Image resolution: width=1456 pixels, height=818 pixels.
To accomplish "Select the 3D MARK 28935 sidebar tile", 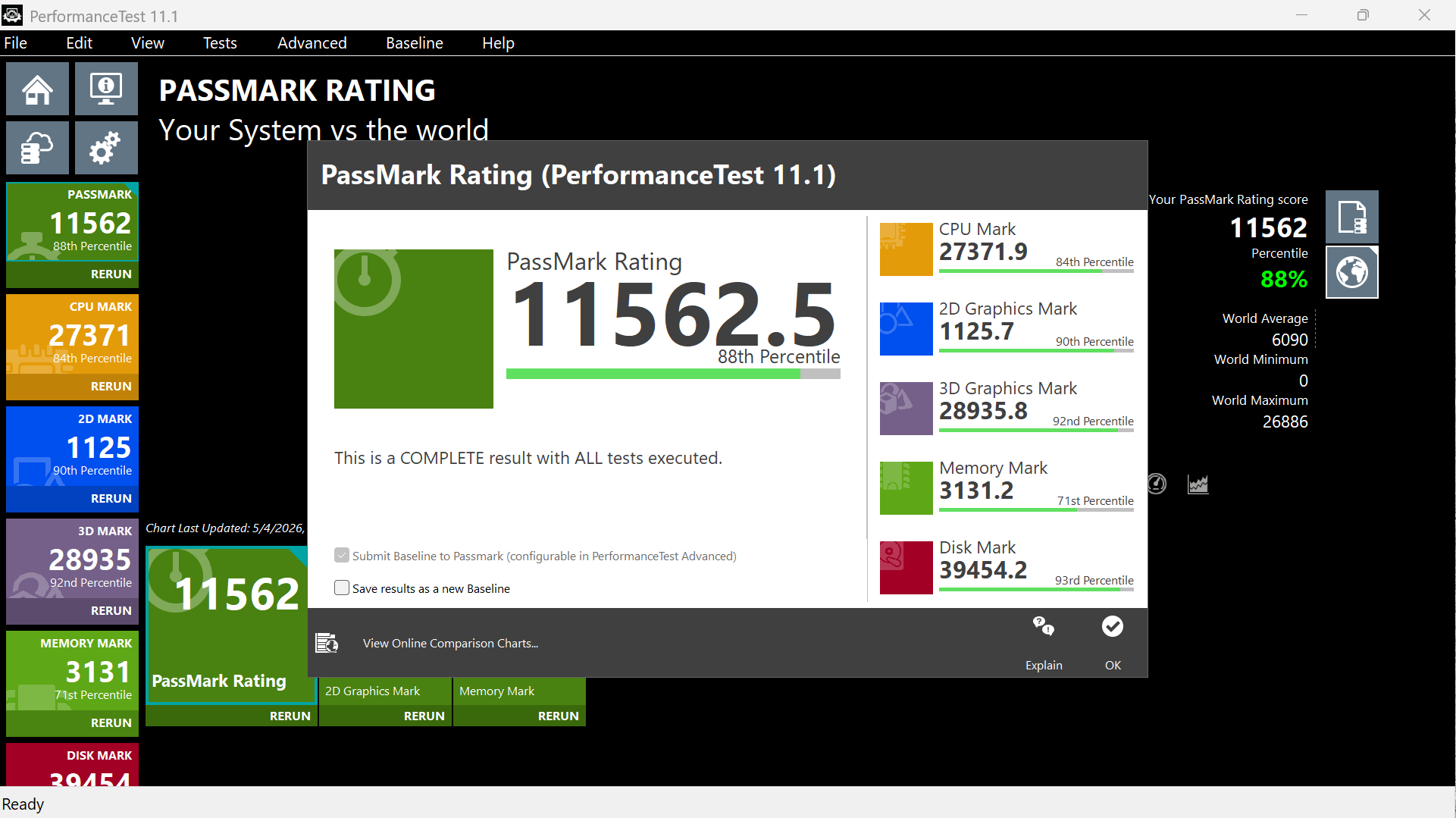I will coord(72,557).
